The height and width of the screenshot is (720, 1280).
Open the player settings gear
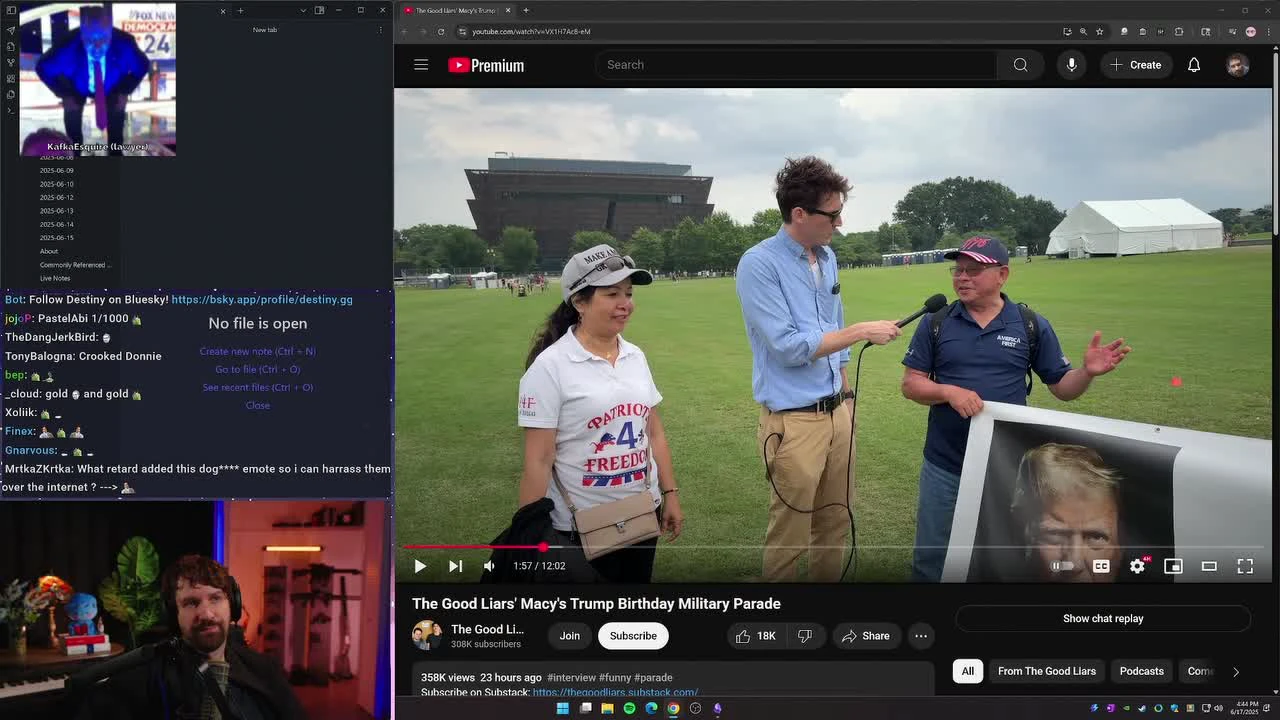coord(1137,566)
